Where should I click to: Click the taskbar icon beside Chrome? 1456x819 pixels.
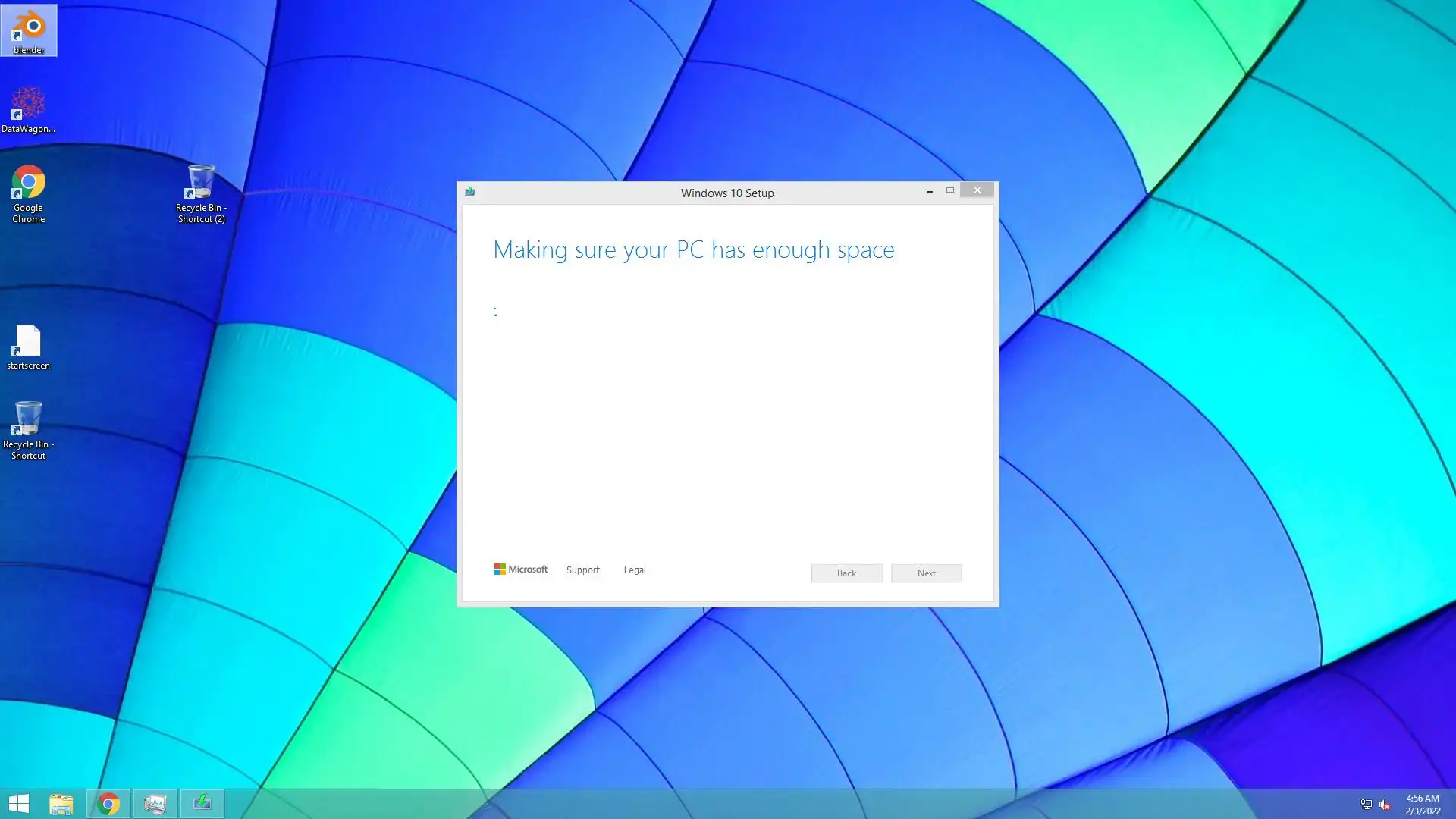click(155, 803)
